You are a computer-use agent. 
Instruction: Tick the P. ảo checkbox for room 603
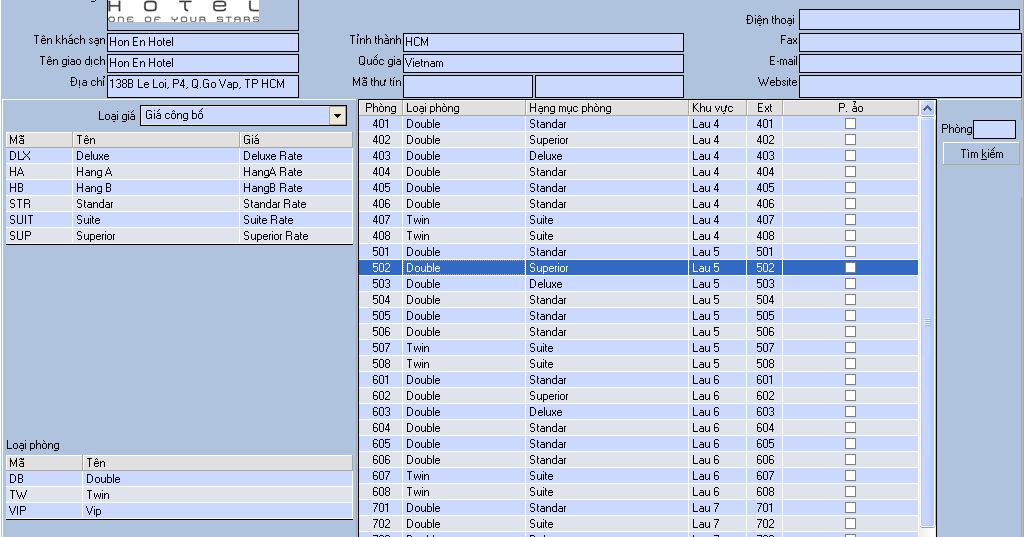[850, 412]
